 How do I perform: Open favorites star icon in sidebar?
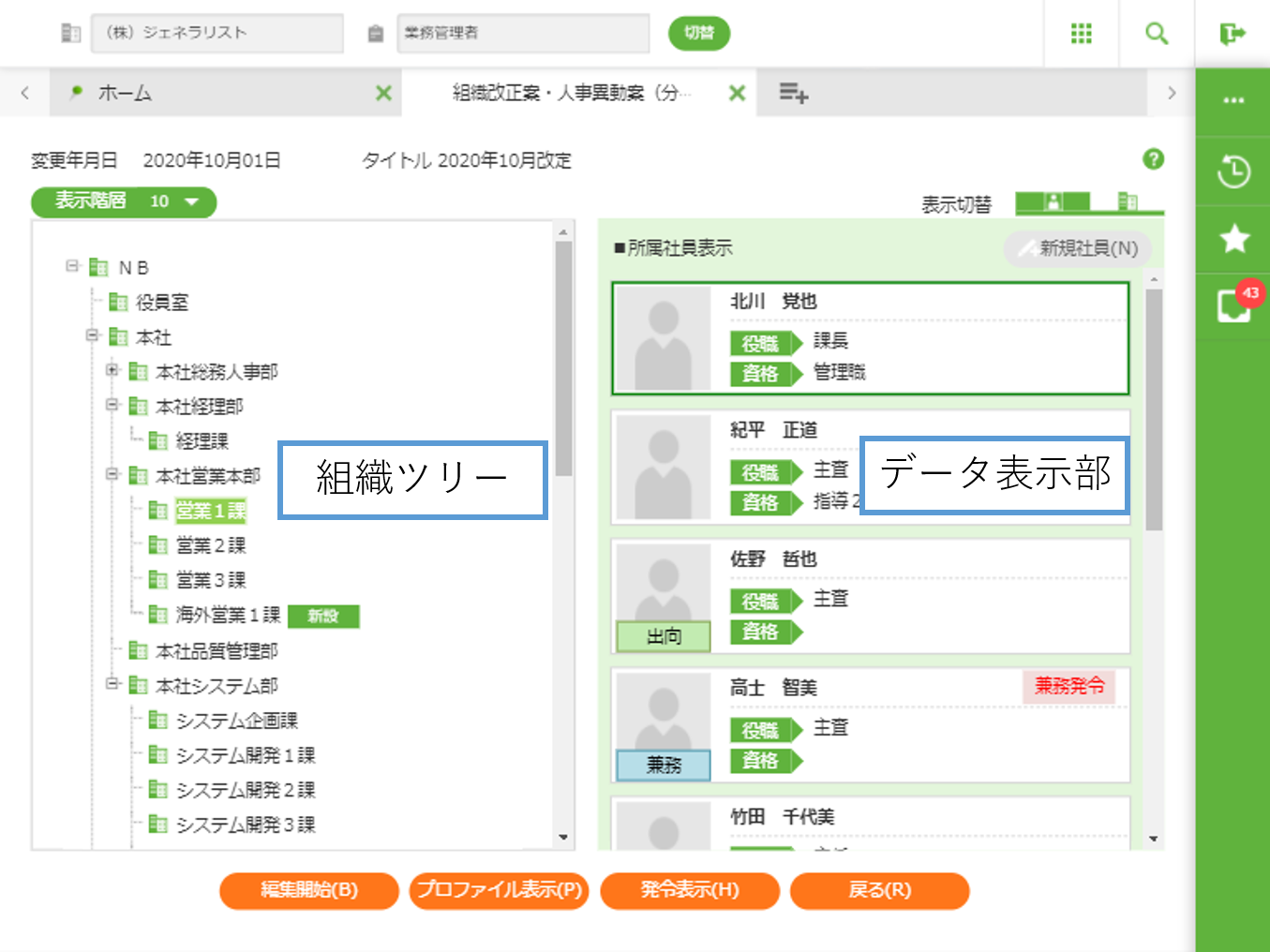coord(1233,239)
